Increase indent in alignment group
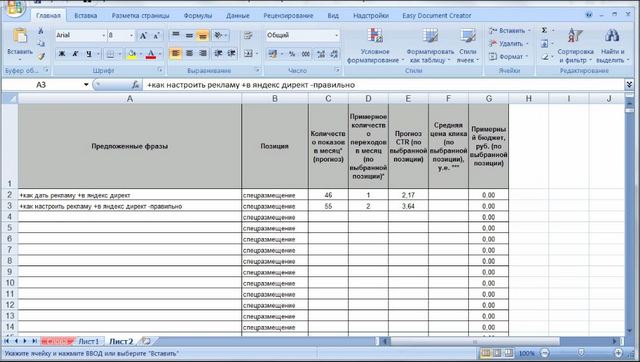This screenshot has width=640, height=362. tap(231, 53)
